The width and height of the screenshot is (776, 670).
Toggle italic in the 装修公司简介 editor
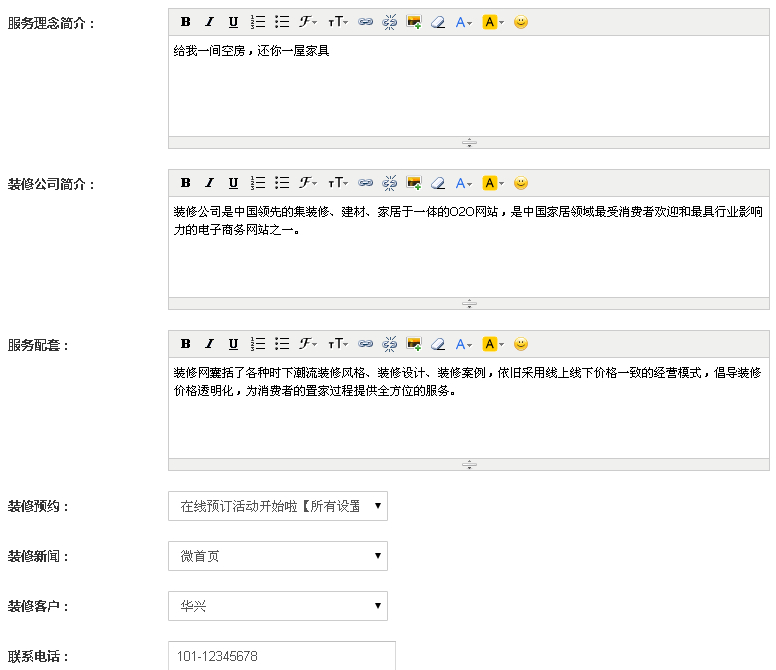pos(209,183)
